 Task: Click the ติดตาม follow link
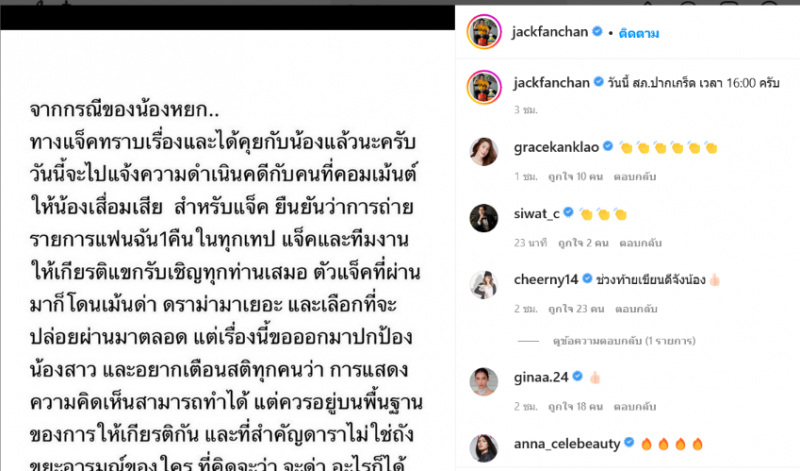(639, 33)
